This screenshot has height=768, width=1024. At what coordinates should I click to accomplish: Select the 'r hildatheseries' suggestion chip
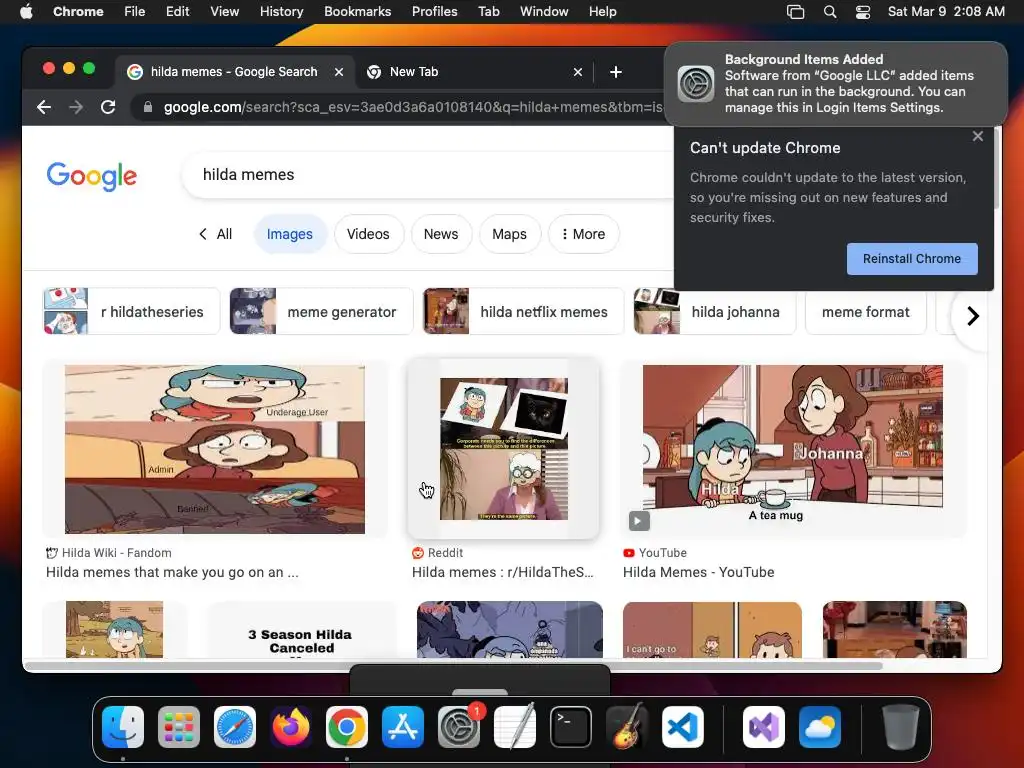point(131,312)
